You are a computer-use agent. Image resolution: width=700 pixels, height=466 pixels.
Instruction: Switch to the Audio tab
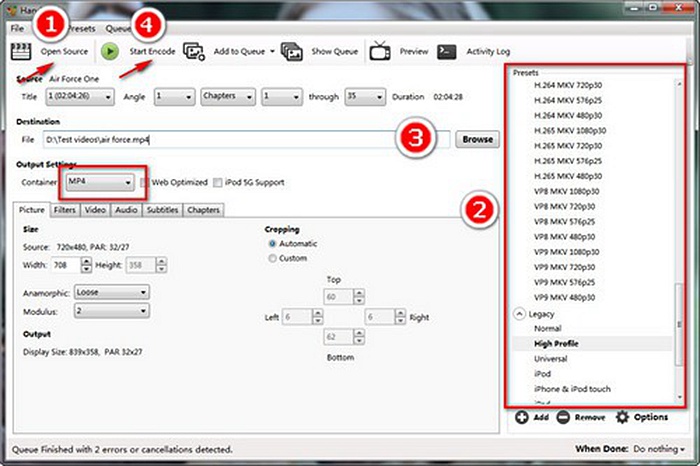[x=126, y=210]
